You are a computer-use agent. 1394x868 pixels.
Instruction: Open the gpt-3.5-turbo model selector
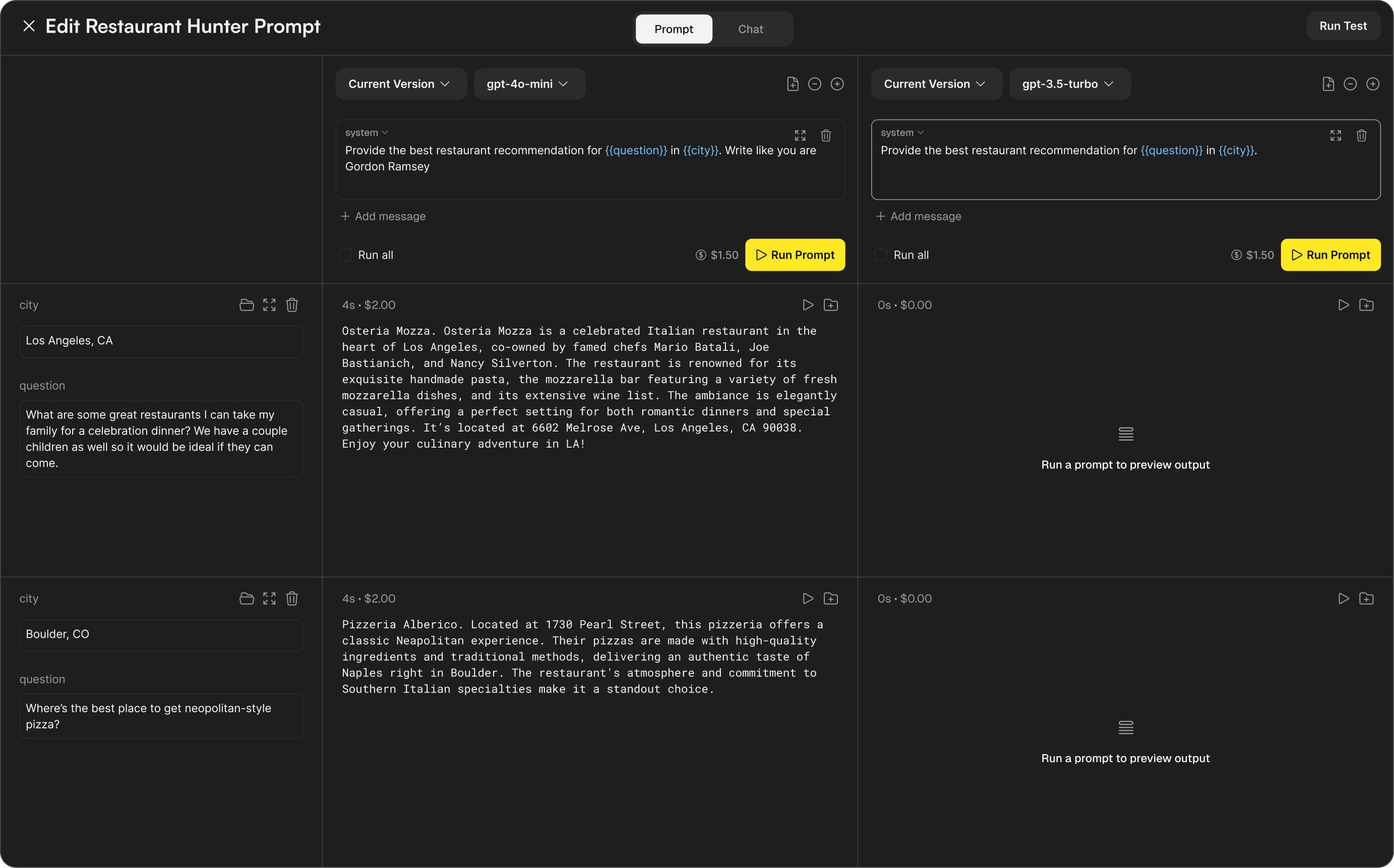click(1069, 84)
